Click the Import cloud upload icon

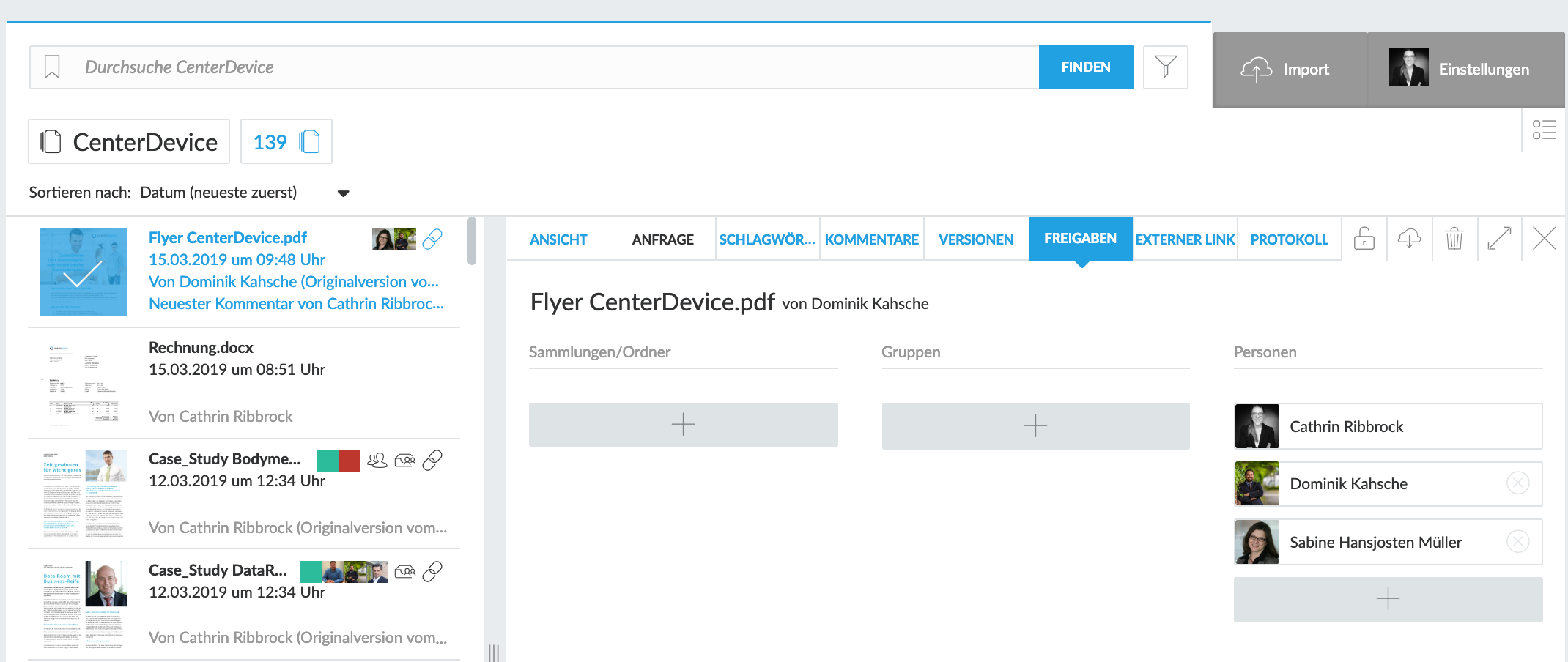click(1257, 70)
